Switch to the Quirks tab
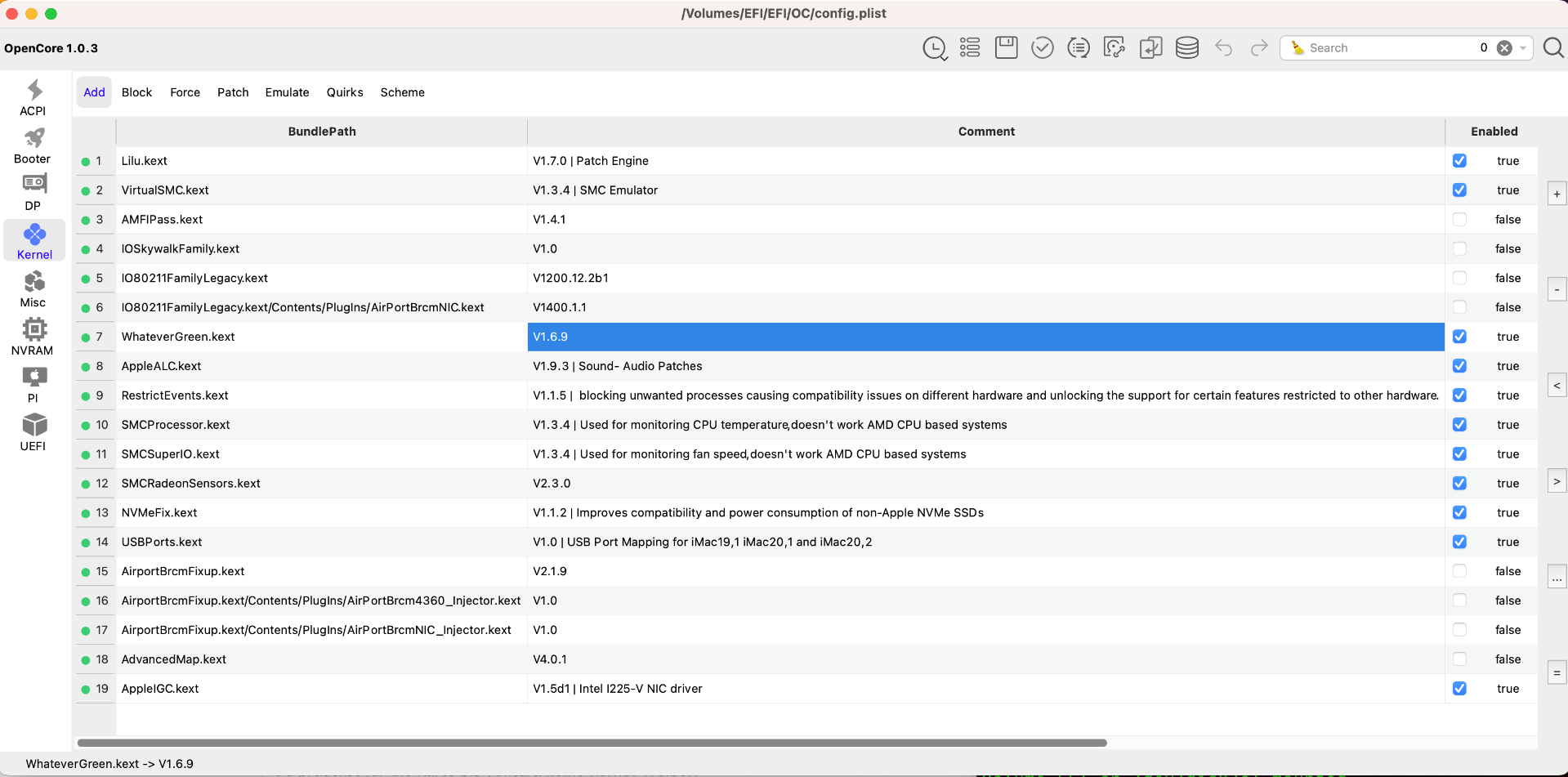 tap(345, 92)
